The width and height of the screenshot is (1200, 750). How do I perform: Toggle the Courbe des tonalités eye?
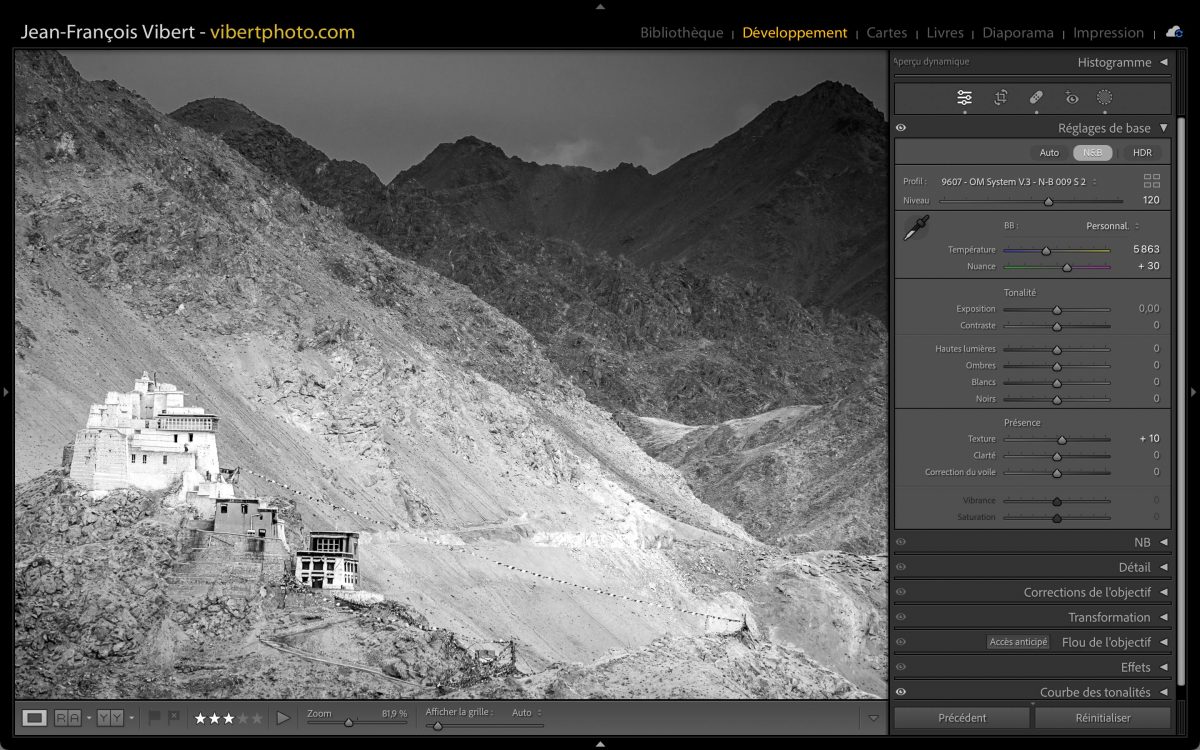[901, 692]
